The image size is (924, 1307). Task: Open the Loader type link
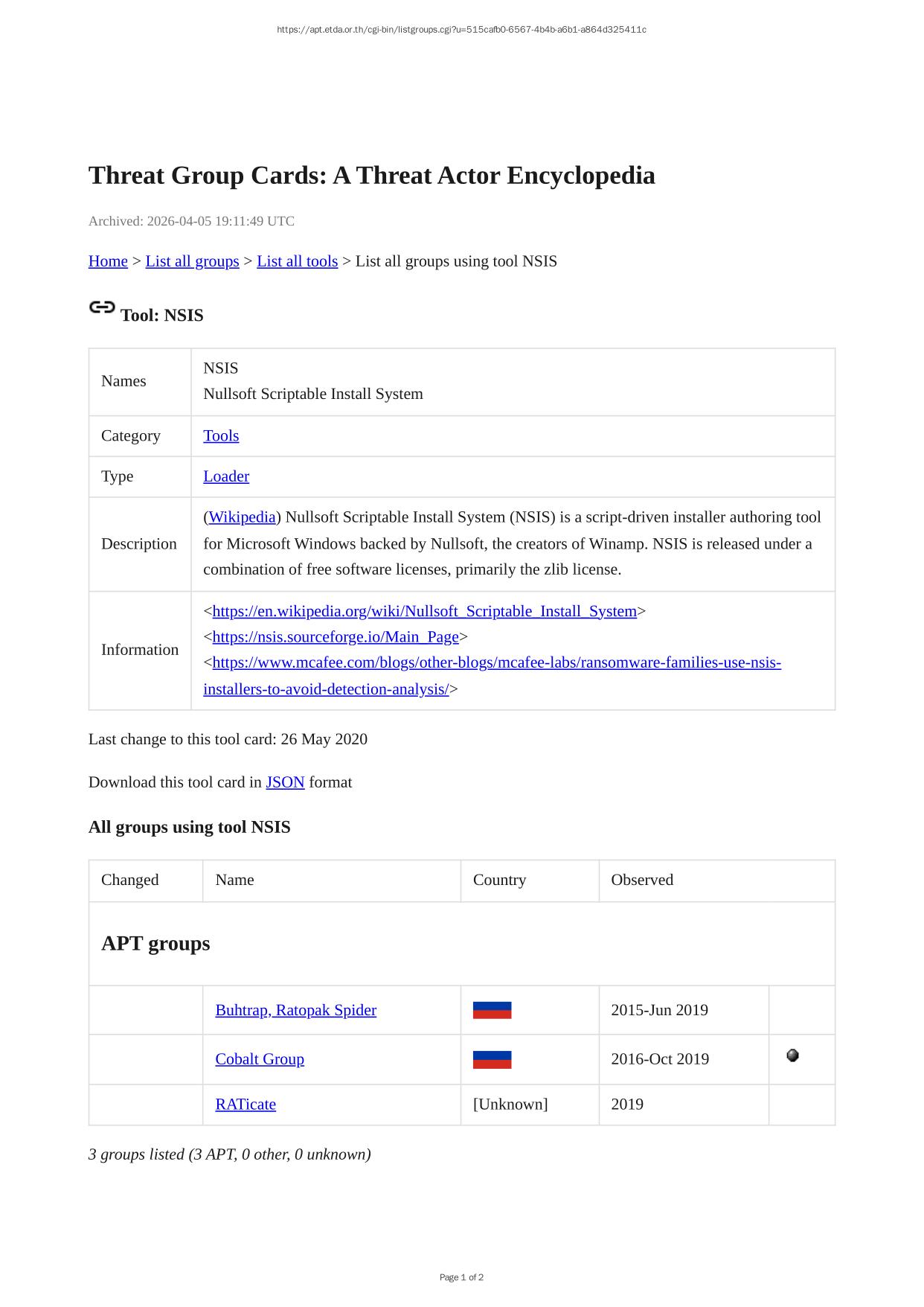click(x=226, y=476)
